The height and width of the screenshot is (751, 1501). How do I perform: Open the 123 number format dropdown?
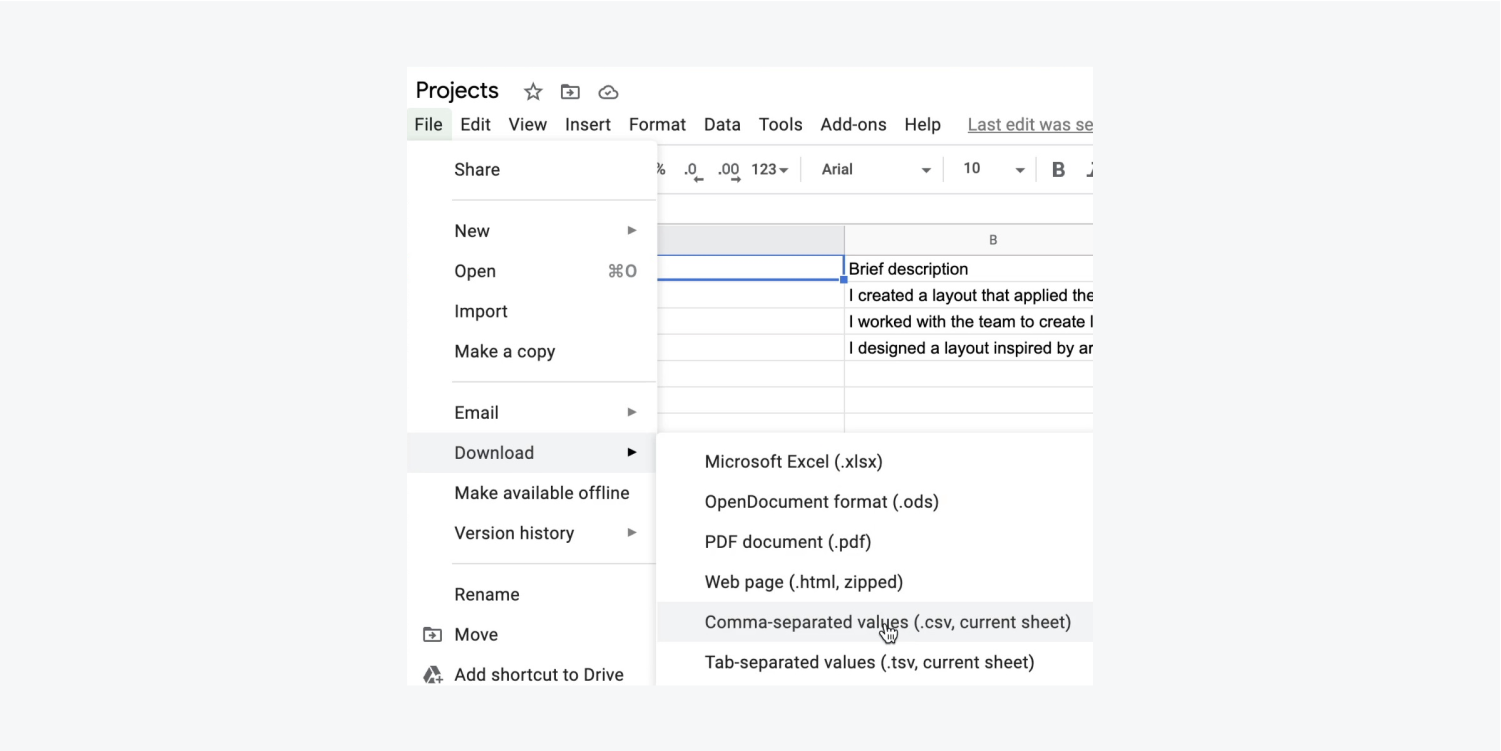click(769, 170)
